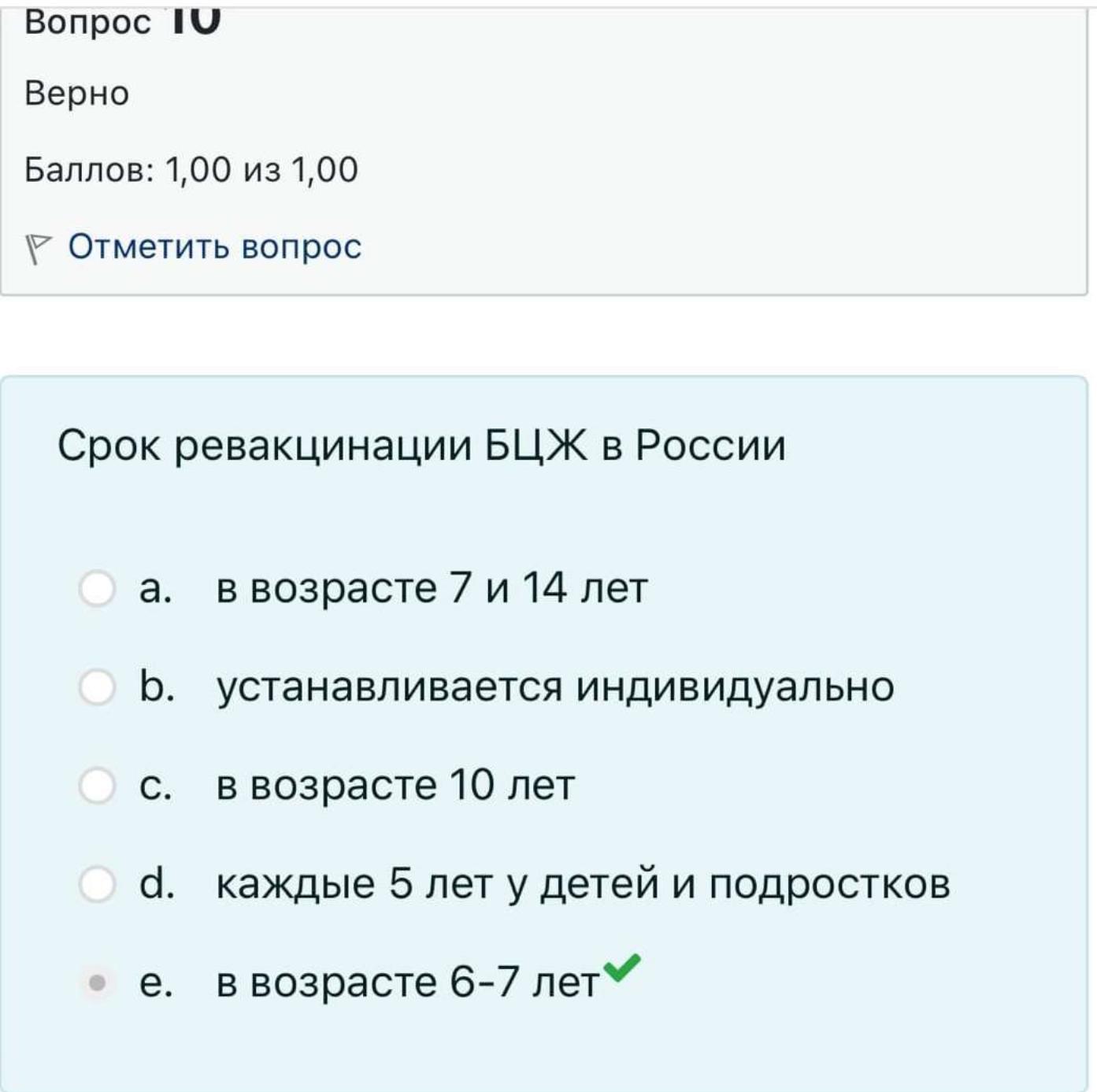The height and width of the screenshot is (1092, 1097).
Task: Pick radio button for option d
Action: 98,883
